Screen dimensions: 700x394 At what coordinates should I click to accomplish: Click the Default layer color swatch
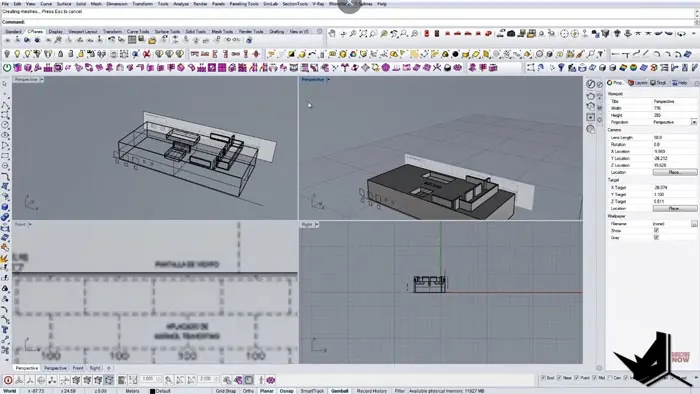(x=152, y=391)
